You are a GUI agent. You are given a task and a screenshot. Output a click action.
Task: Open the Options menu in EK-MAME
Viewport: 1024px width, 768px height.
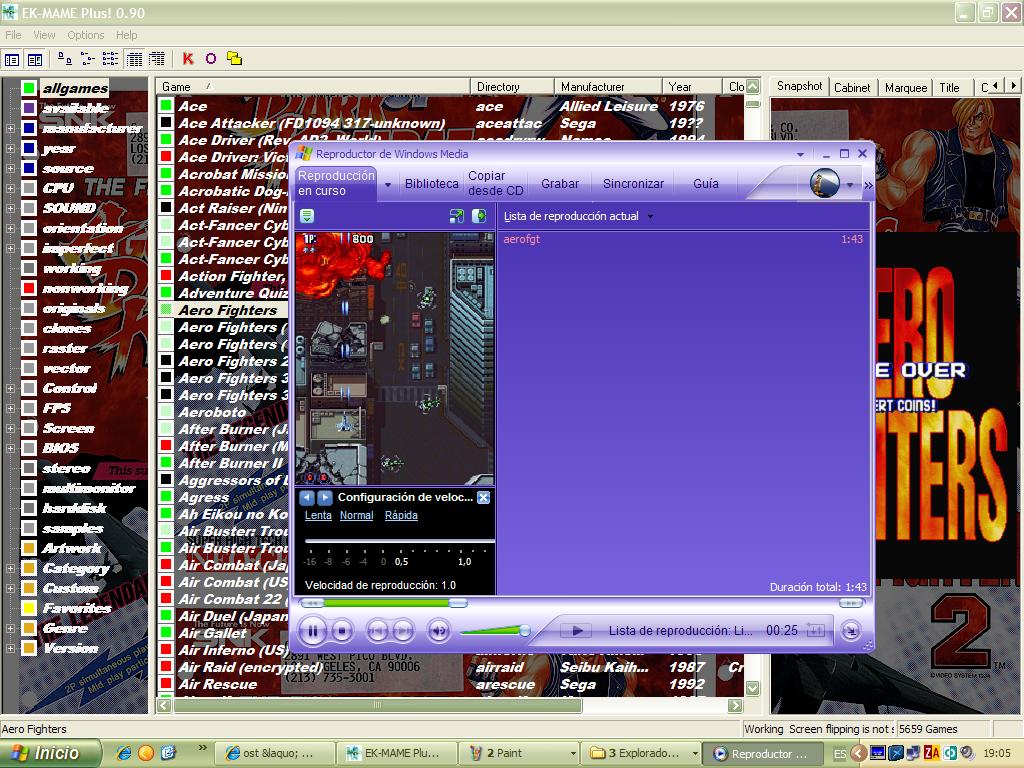tap(86, 35)
